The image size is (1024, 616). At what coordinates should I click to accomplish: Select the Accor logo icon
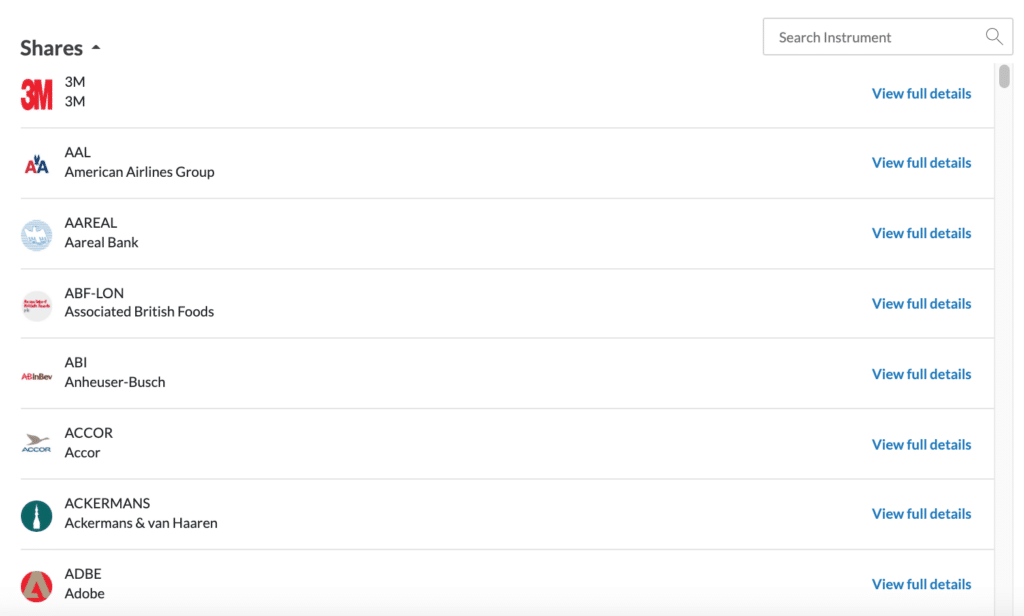click(37, 444)
